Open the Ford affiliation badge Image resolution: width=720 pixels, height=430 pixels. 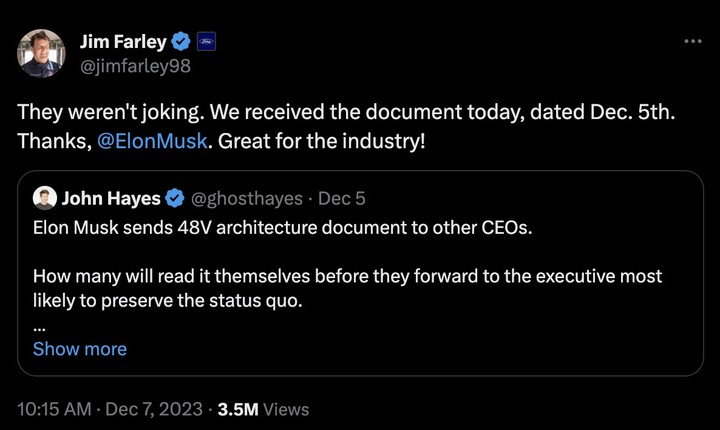click(208, 42)
